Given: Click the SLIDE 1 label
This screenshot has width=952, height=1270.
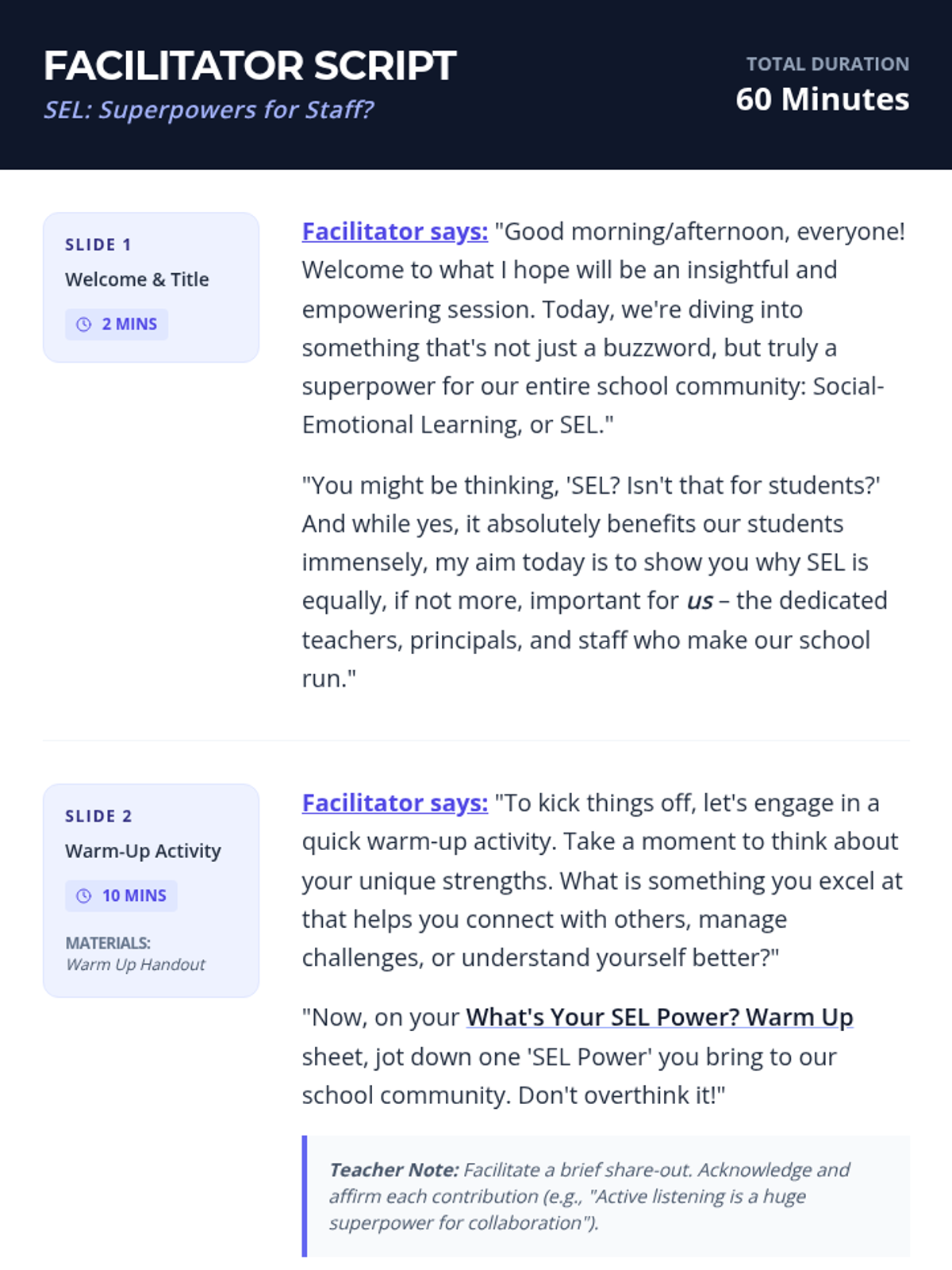Looking at the screenshot, I should (98, 244).
